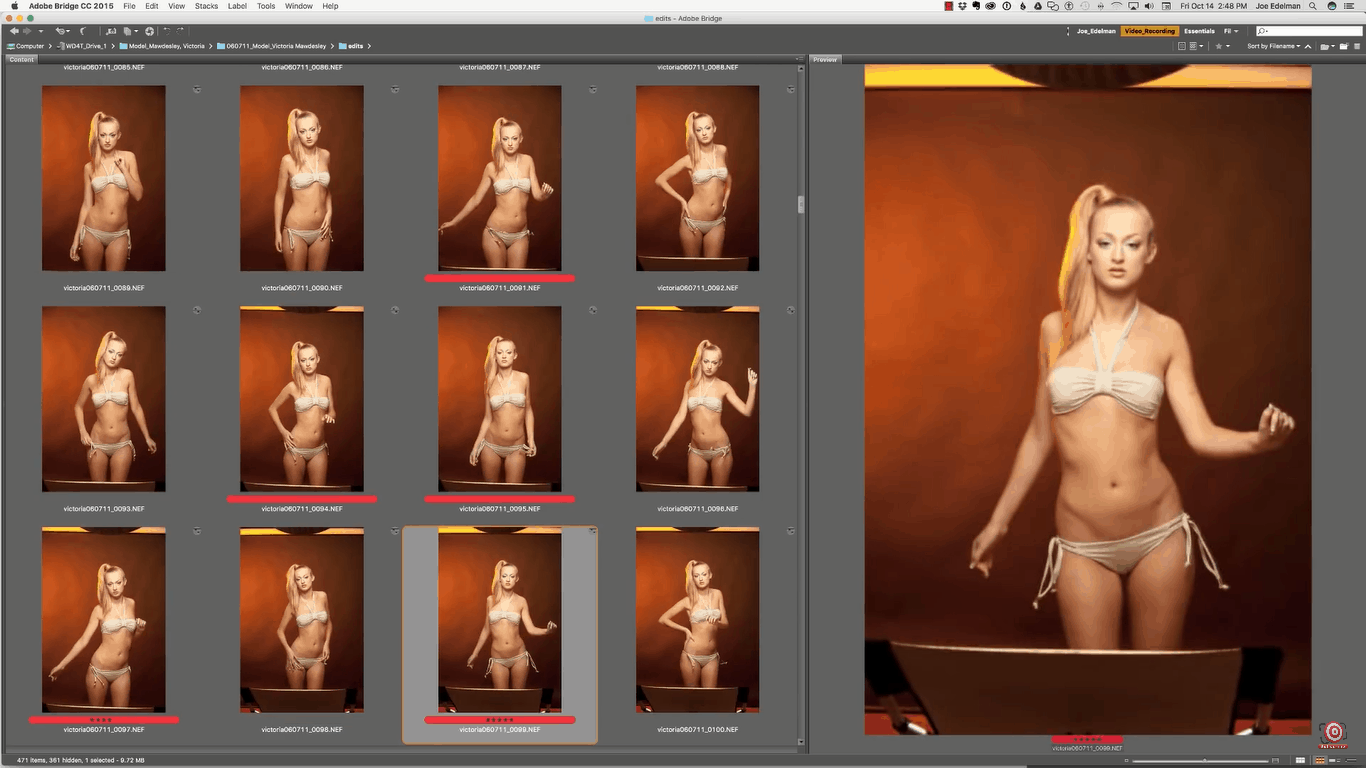Viewport: 1366px width, 768px height.
Task: Open the boomerang return-to-app icon
Action: click(84, 32)
